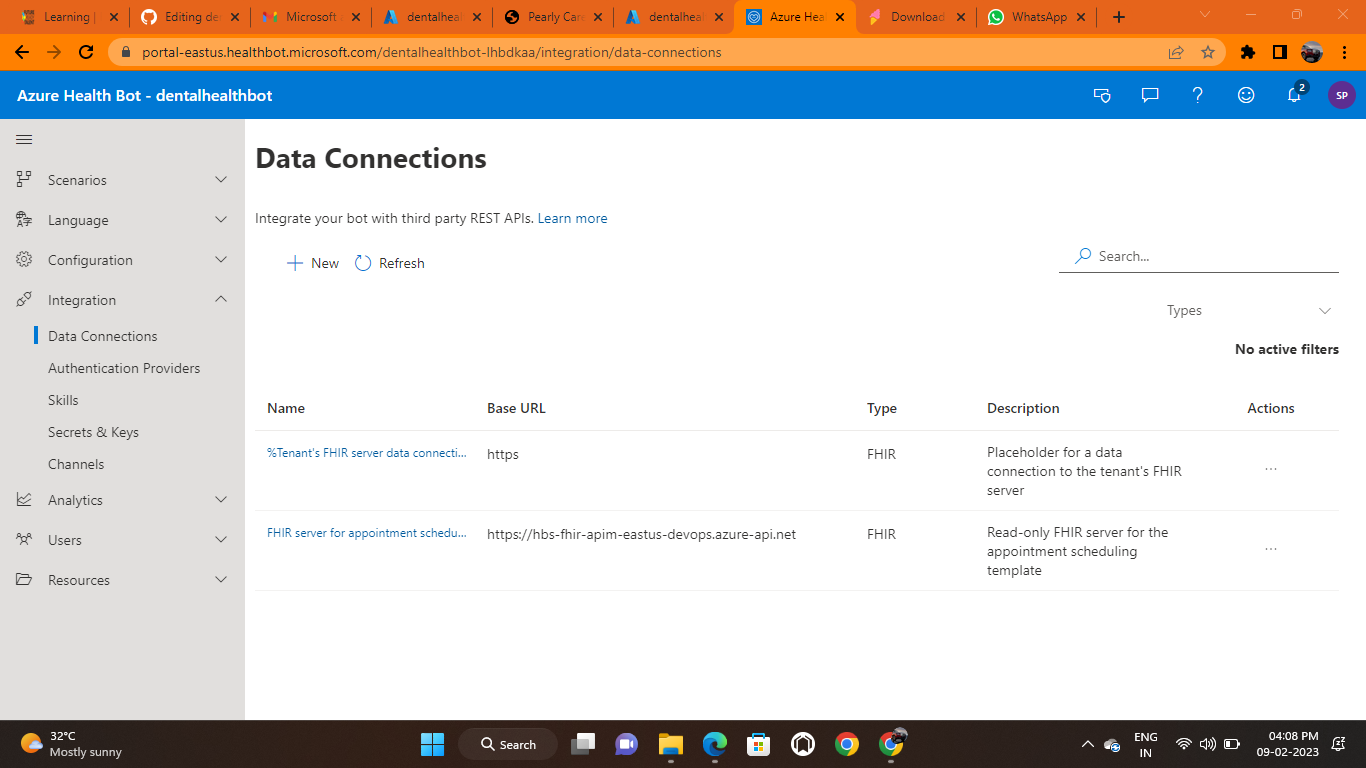Open the SP account avatar
1366x768 pixels.
[x=1342, y=95]
